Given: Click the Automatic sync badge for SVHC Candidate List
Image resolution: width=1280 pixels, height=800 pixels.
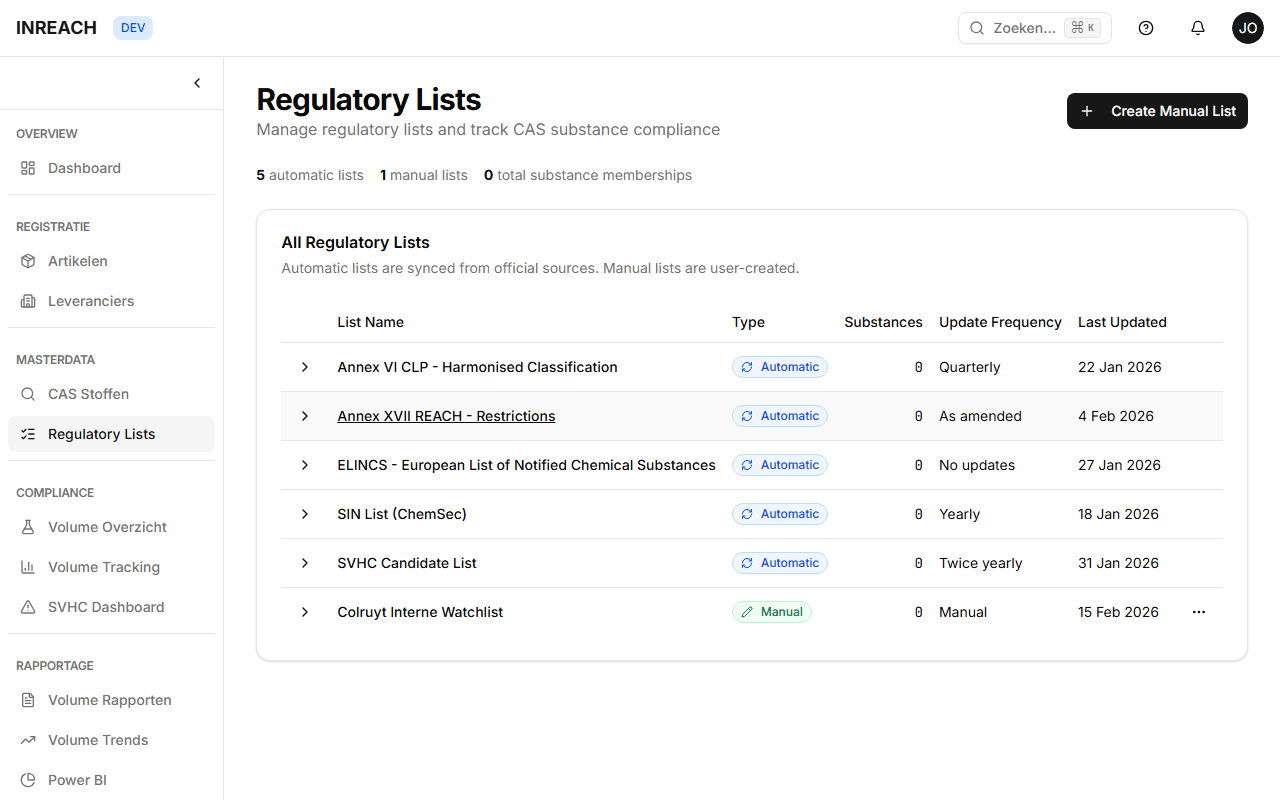Looking at the screenshot, I should 779,563.
